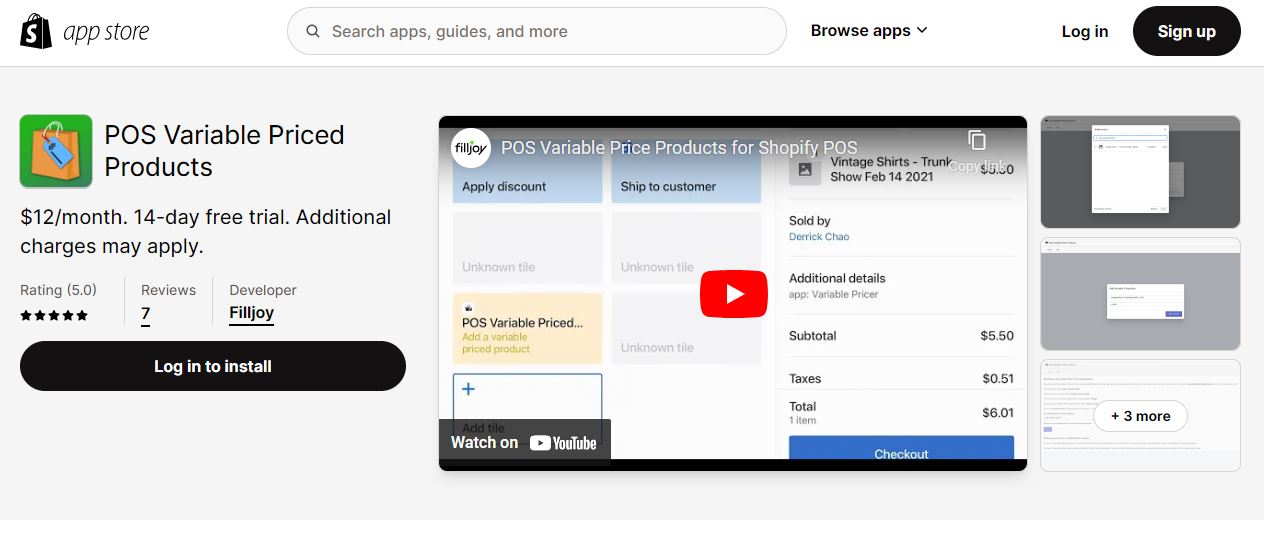Open the Filljoy developer link
The image size is (1264, 537).
pos(252,313)
